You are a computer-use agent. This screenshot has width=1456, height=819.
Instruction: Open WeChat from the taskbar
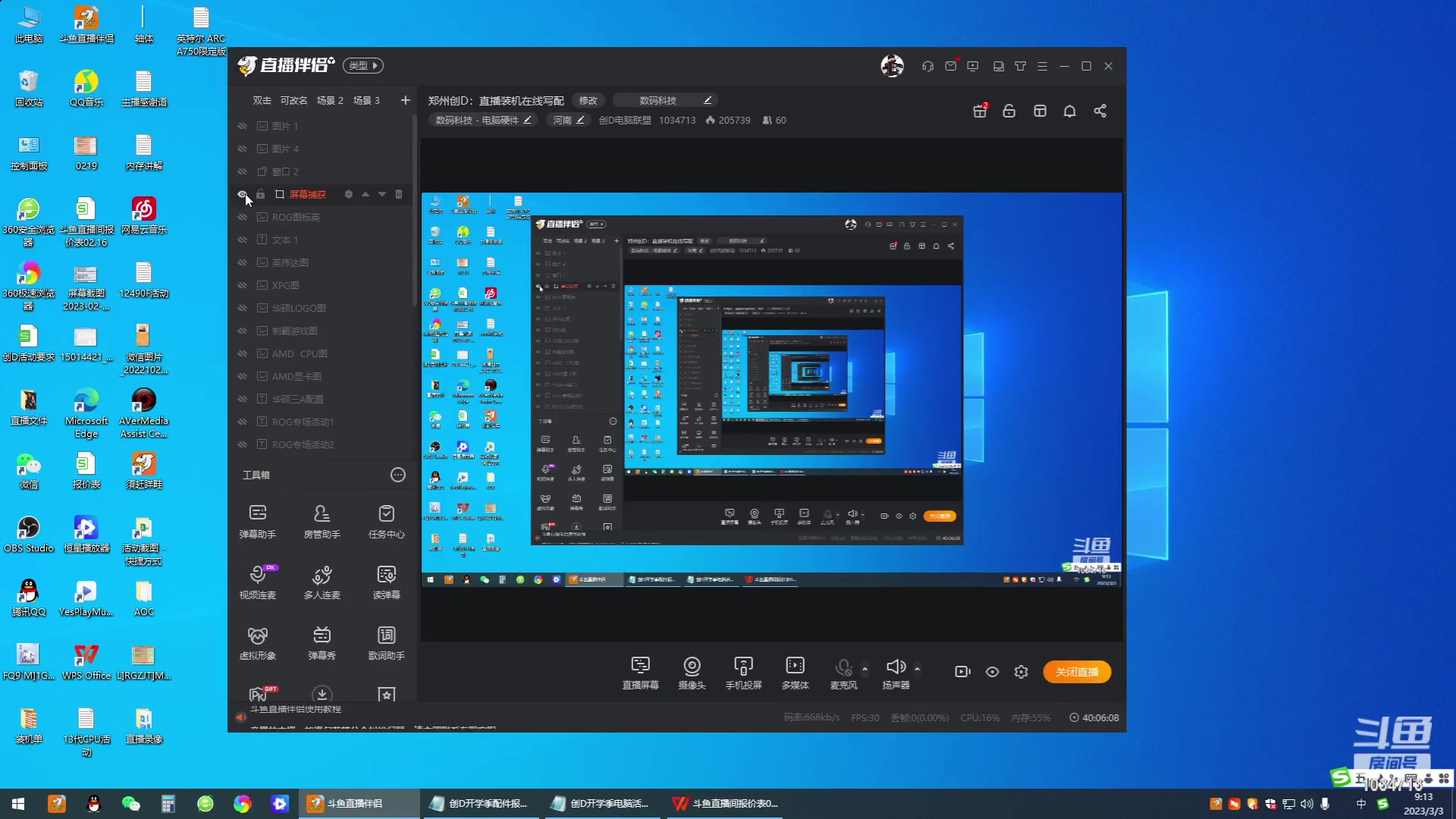coord(131,804)
